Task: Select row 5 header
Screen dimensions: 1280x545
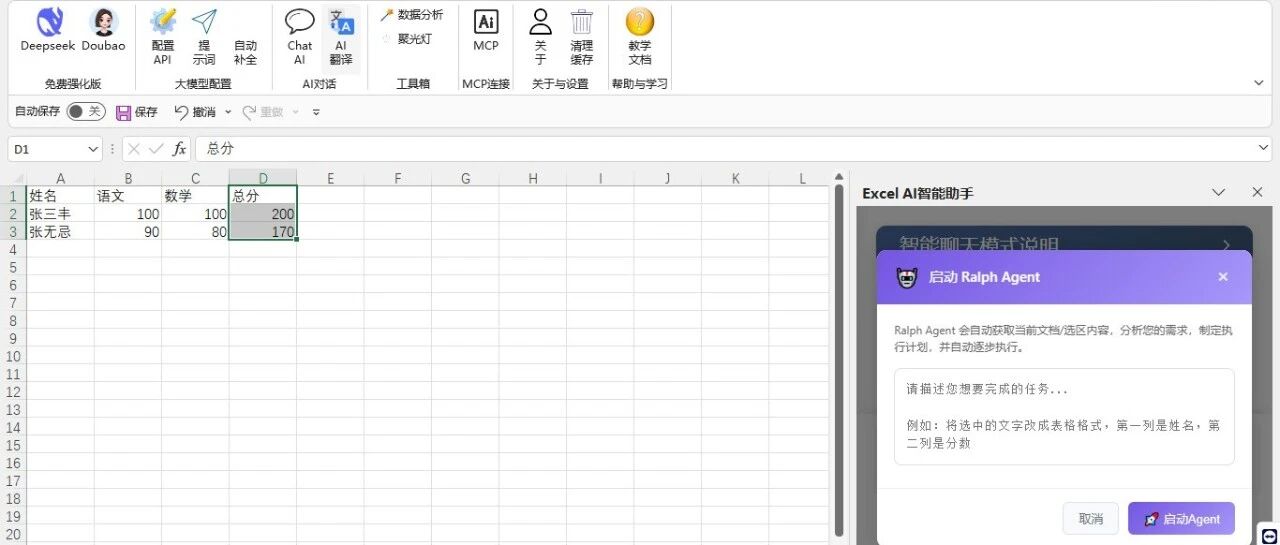Action: coord(13,268)
